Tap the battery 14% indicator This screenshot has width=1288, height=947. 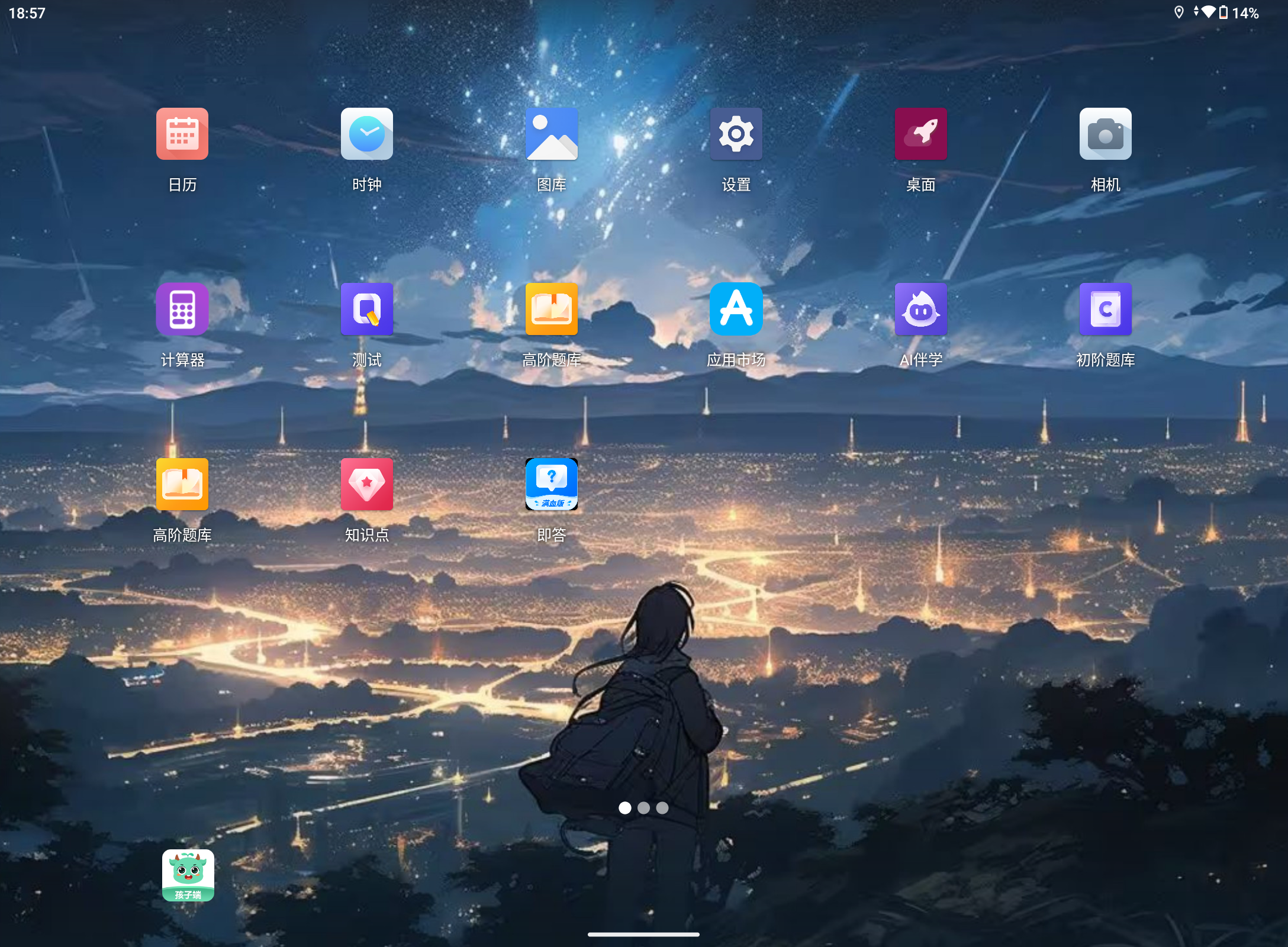coord(1239,12)
